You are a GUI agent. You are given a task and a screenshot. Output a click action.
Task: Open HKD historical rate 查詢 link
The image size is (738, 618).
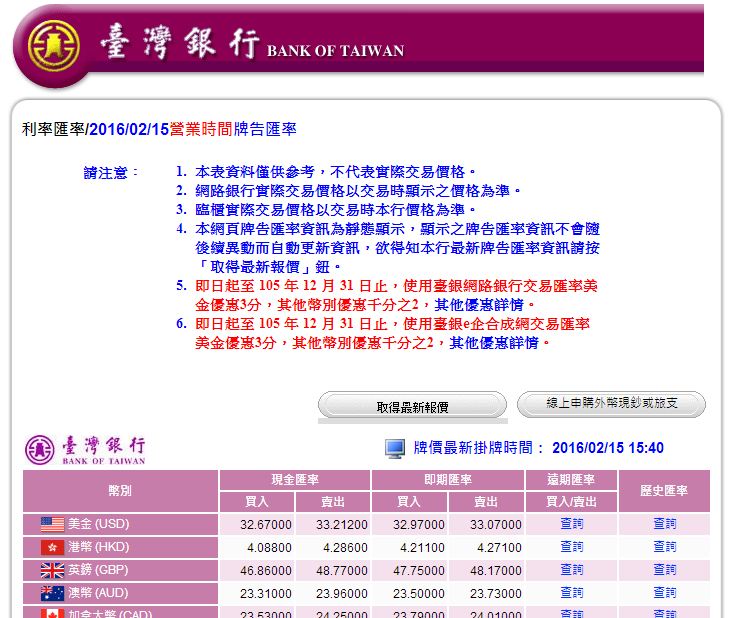click(x=665, y=547)
